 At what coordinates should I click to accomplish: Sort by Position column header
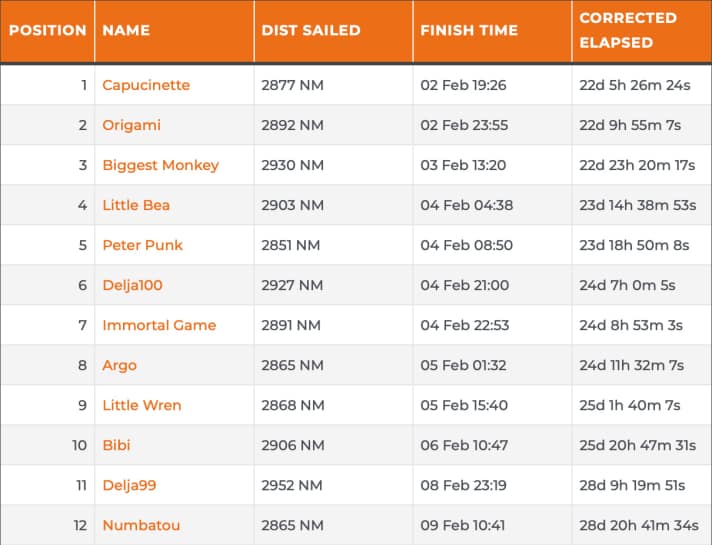(x=48, y=30)
